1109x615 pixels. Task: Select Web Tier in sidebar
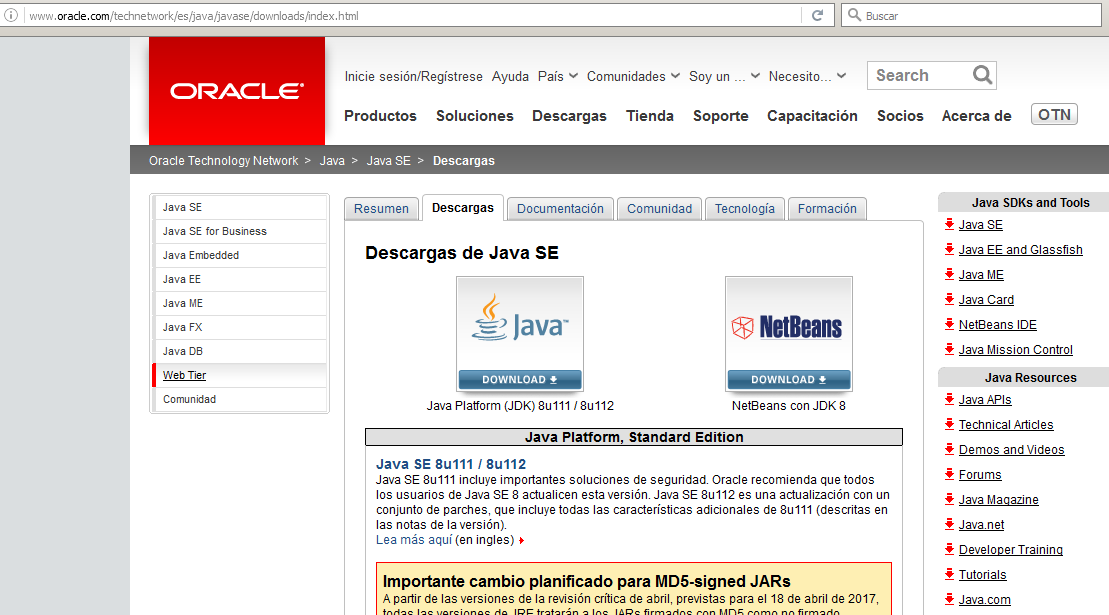(x=240, y=375)
